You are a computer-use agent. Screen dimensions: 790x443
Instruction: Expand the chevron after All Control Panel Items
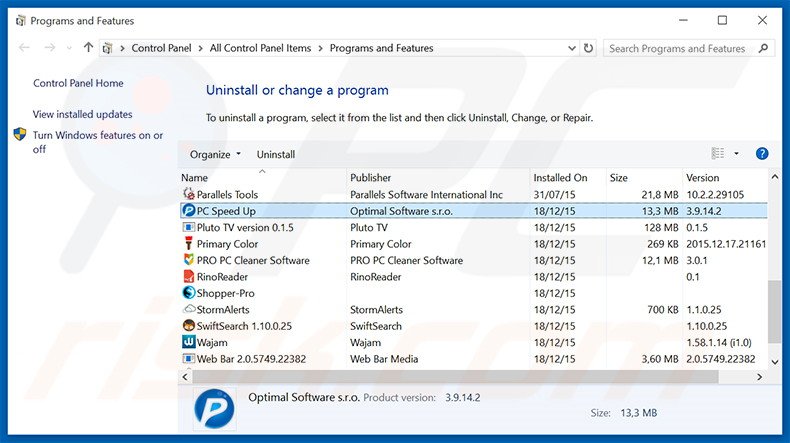point(320,48)
